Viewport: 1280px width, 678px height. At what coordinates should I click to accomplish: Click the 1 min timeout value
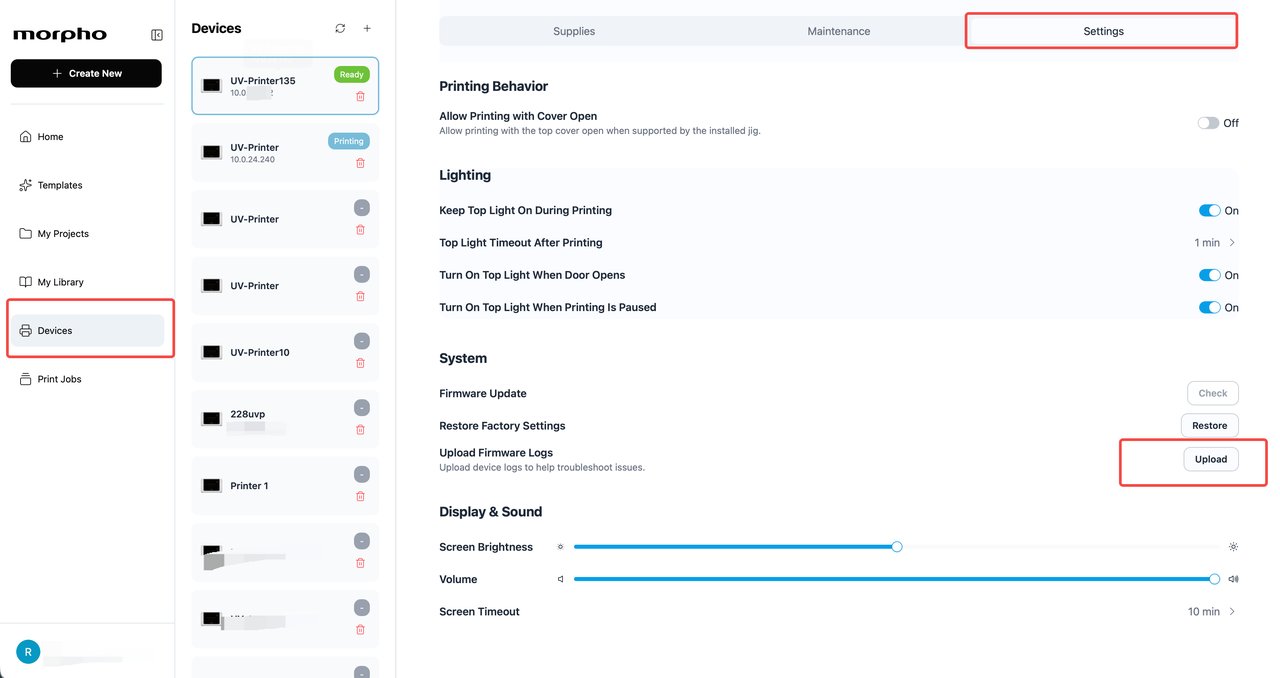pyautogui.click(x=1207, y=243)
